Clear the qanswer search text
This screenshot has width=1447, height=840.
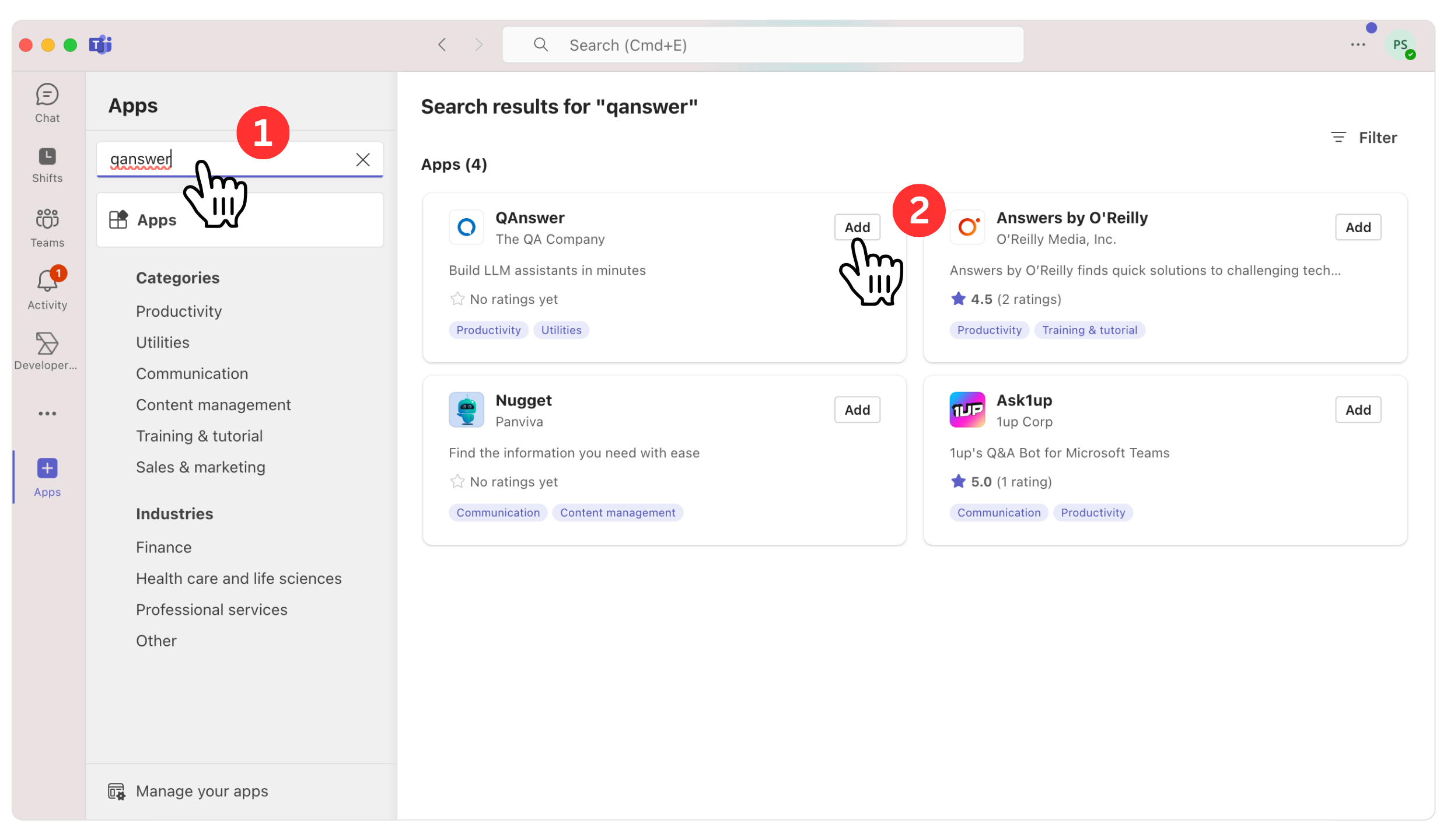pos(363,159)
